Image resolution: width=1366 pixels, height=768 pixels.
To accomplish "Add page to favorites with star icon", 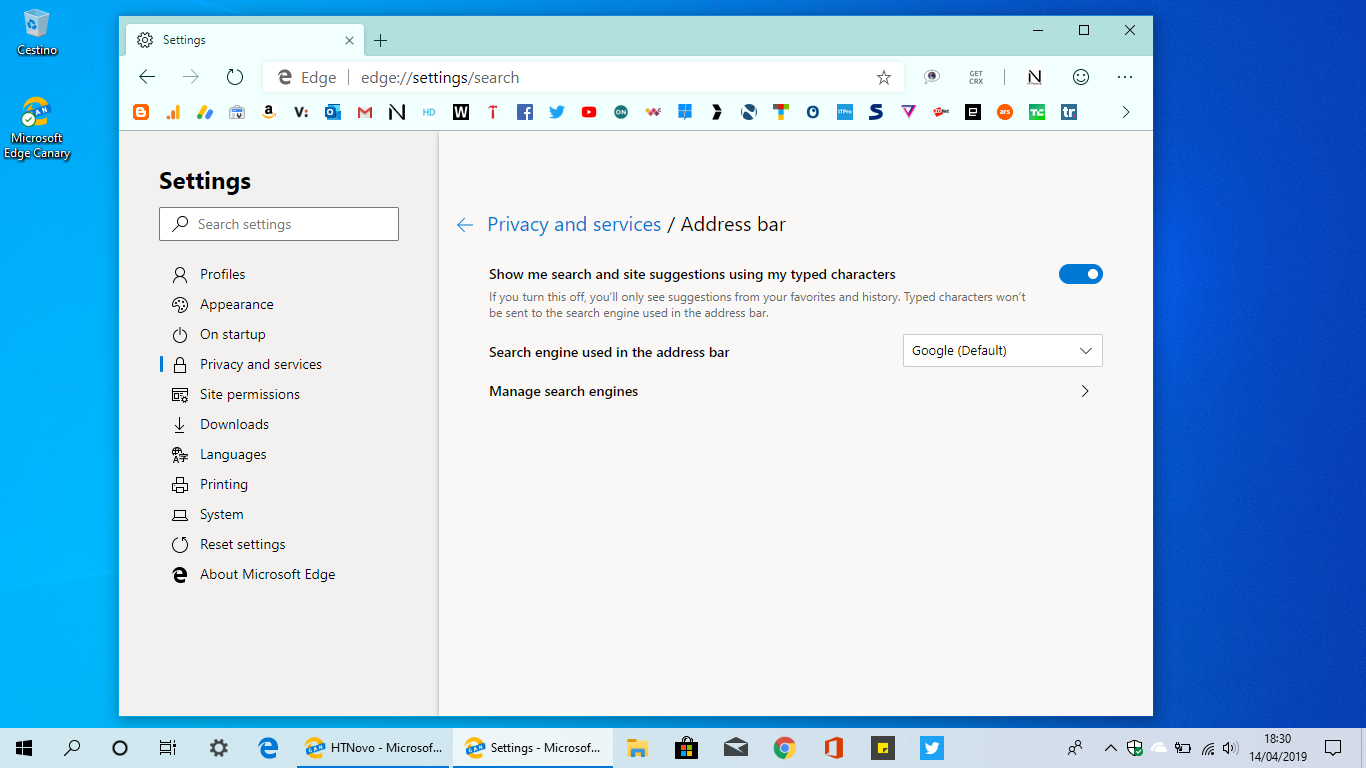I will pyautogui.click(x=883, y=77).
